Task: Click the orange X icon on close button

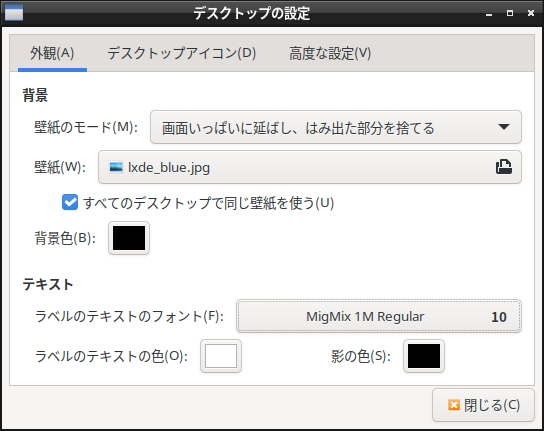Action: point(454,405)
